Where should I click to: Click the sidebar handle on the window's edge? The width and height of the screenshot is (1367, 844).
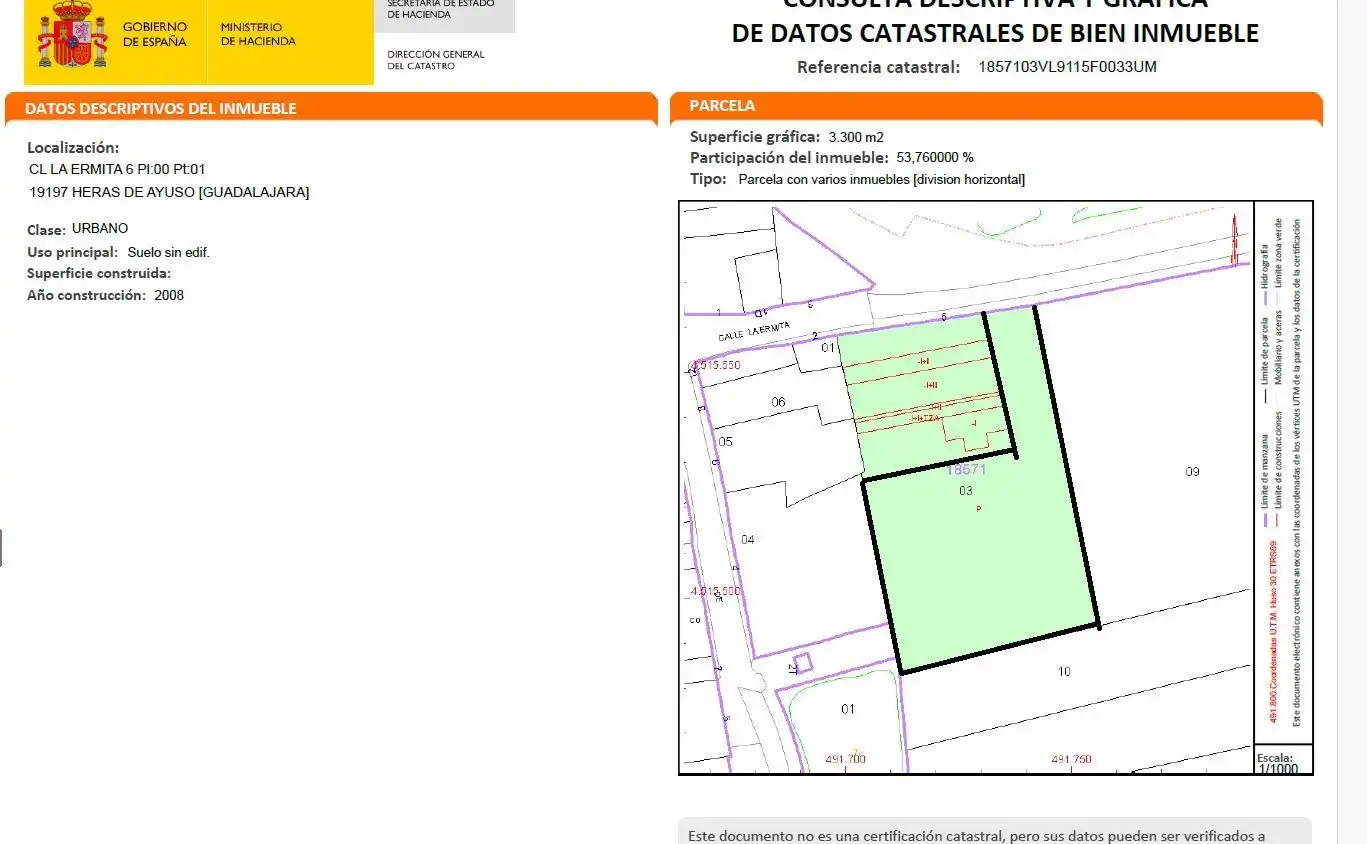tap(1, 548)
